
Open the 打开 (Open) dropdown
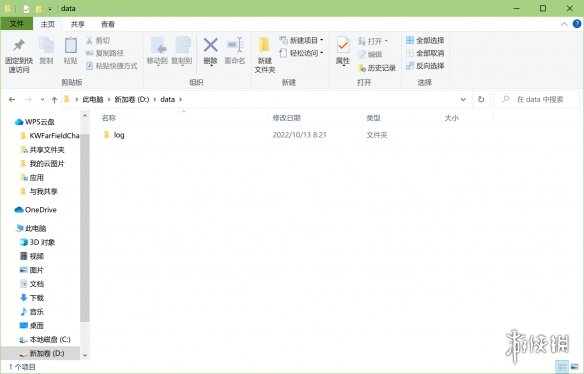pos(373,41)
